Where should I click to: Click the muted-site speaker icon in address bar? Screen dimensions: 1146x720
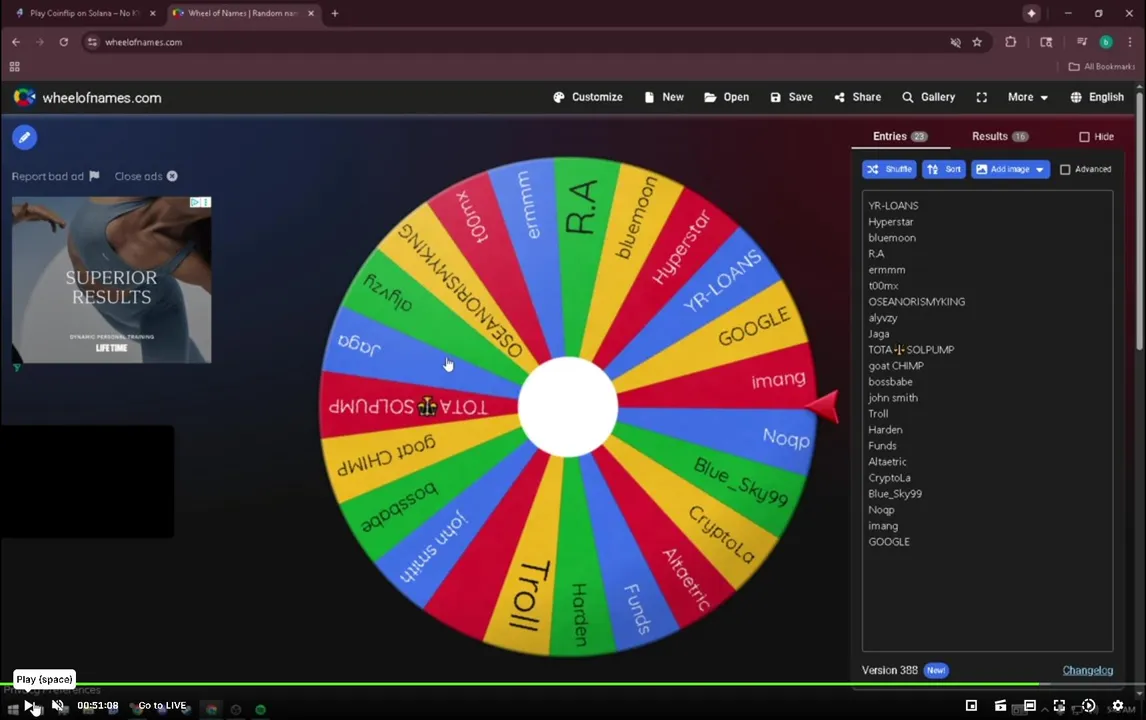[x=955, y=42]
